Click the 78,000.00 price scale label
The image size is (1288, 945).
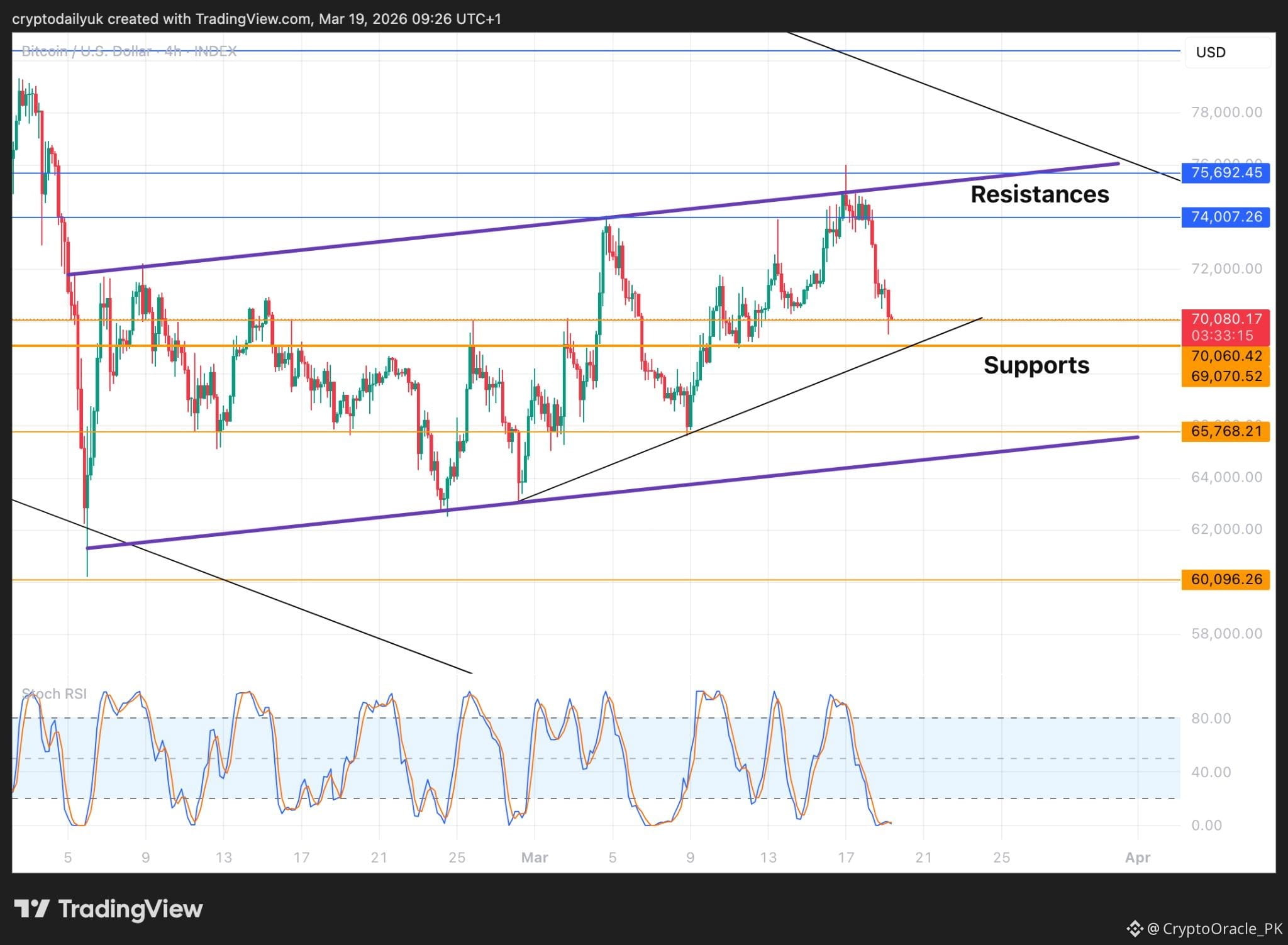click(x=1226, y=112)
